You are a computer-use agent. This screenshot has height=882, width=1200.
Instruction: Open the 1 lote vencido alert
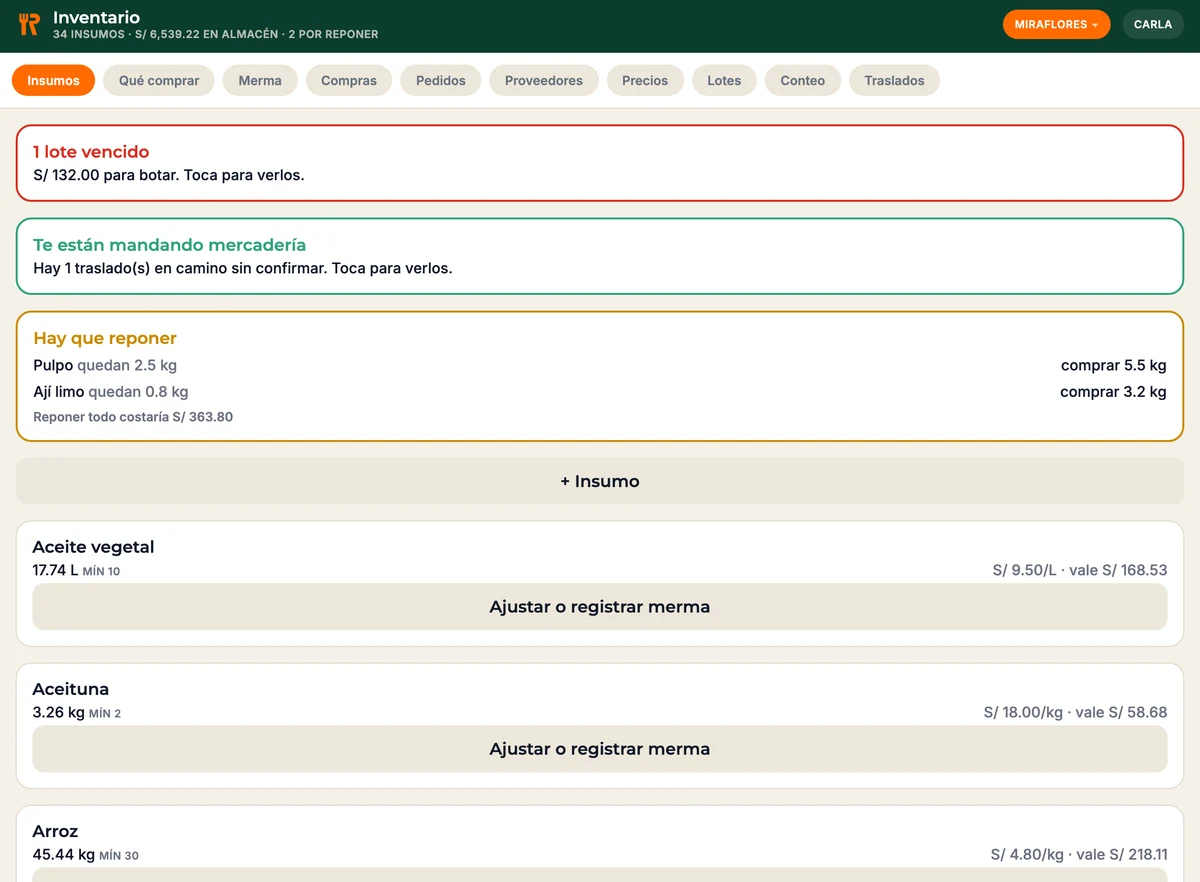[600, 163]
